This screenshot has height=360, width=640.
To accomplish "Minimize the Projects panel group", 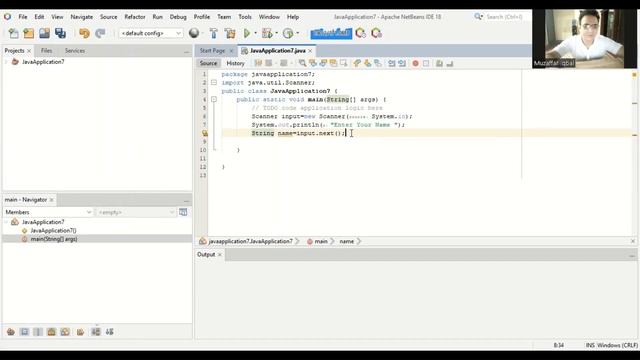I will coord(187,51).
